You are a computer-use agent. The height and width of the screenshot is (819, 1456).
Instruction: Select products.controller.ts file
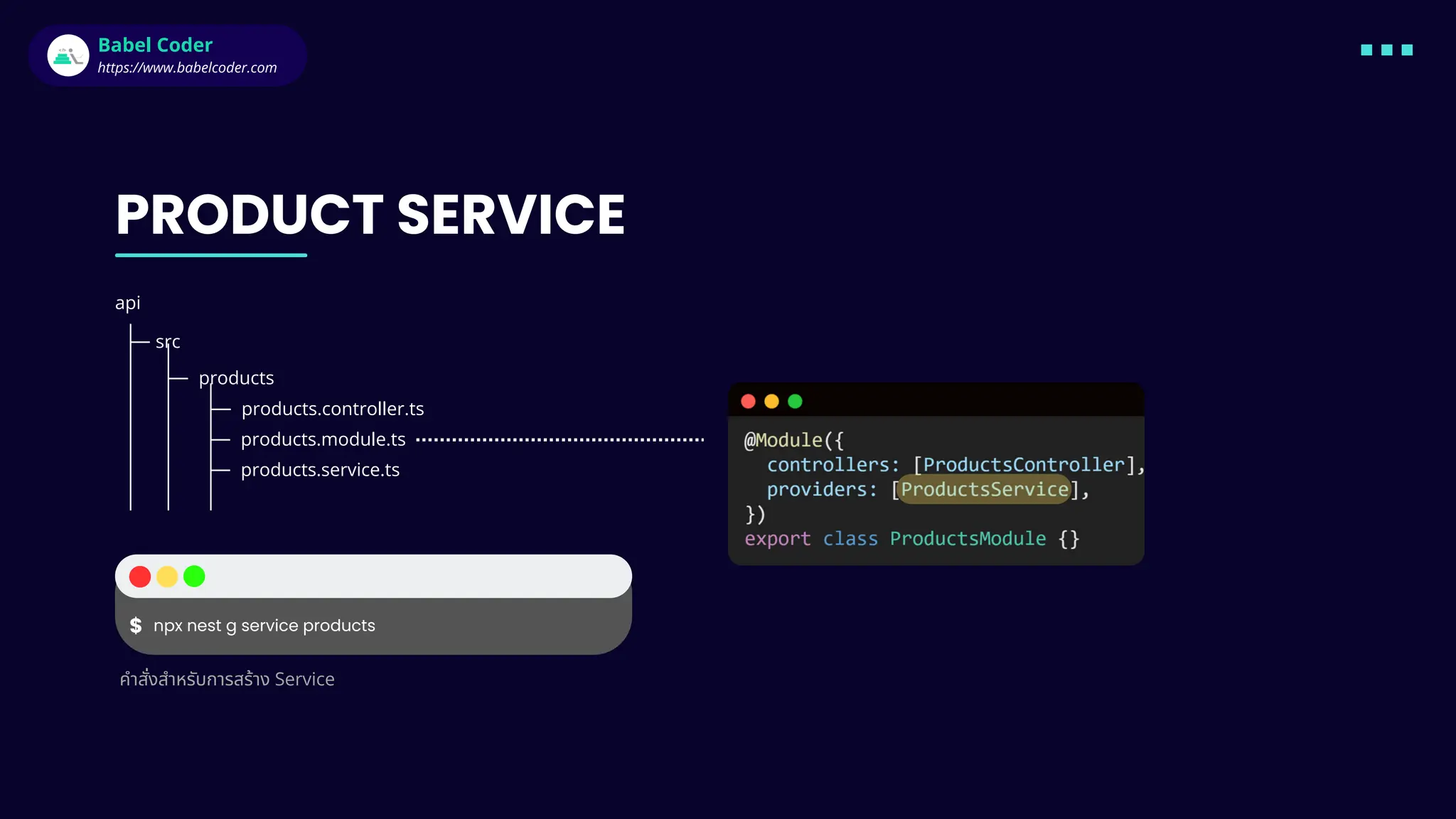point(333,409)
